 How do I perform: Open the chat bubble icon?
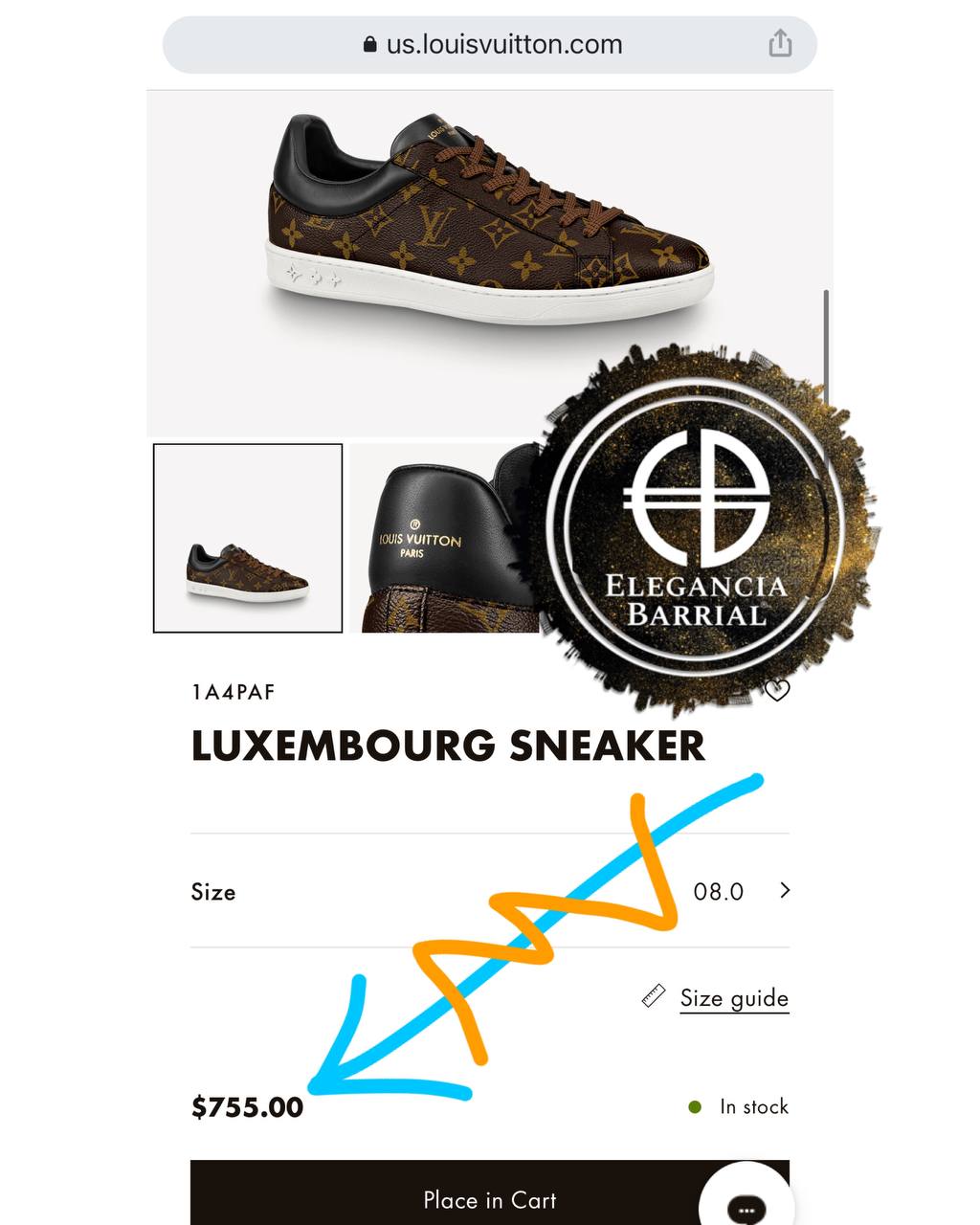746,1208
